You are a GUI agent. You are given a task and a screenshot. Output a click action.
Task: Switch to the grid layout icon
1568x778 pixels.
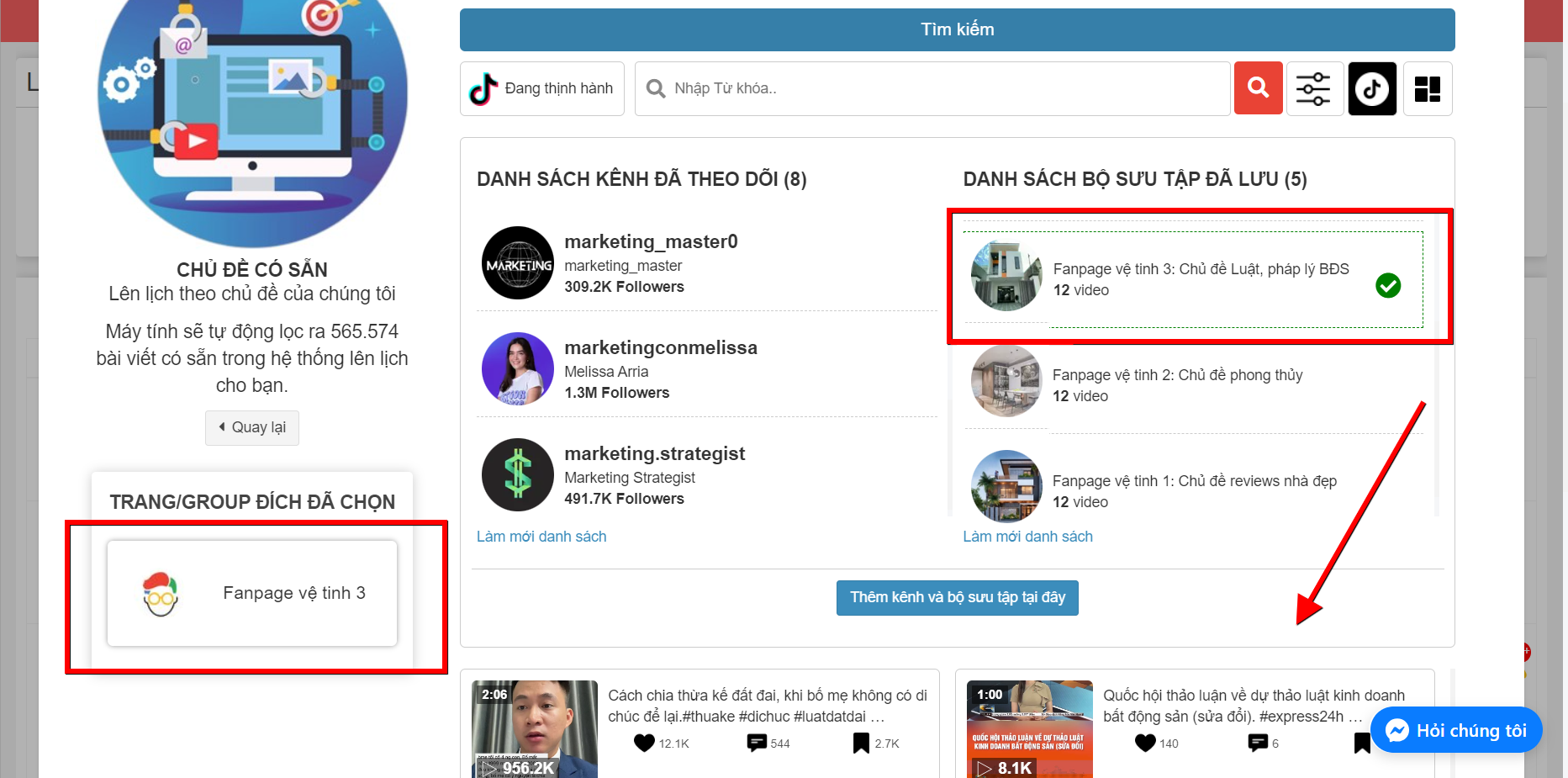point(1427,88)
